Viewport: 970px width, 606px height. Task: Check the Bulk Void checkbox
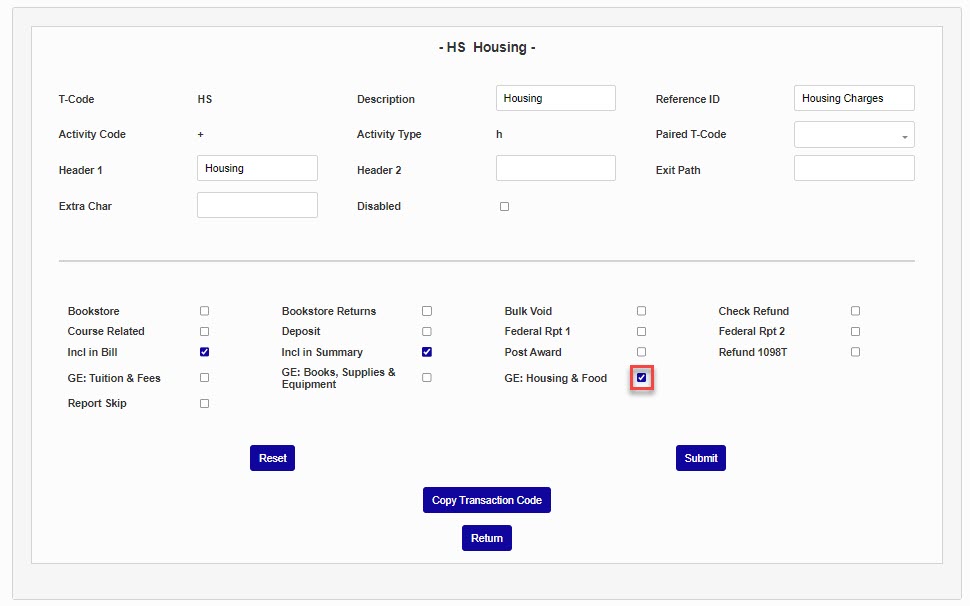pos(641,311)
